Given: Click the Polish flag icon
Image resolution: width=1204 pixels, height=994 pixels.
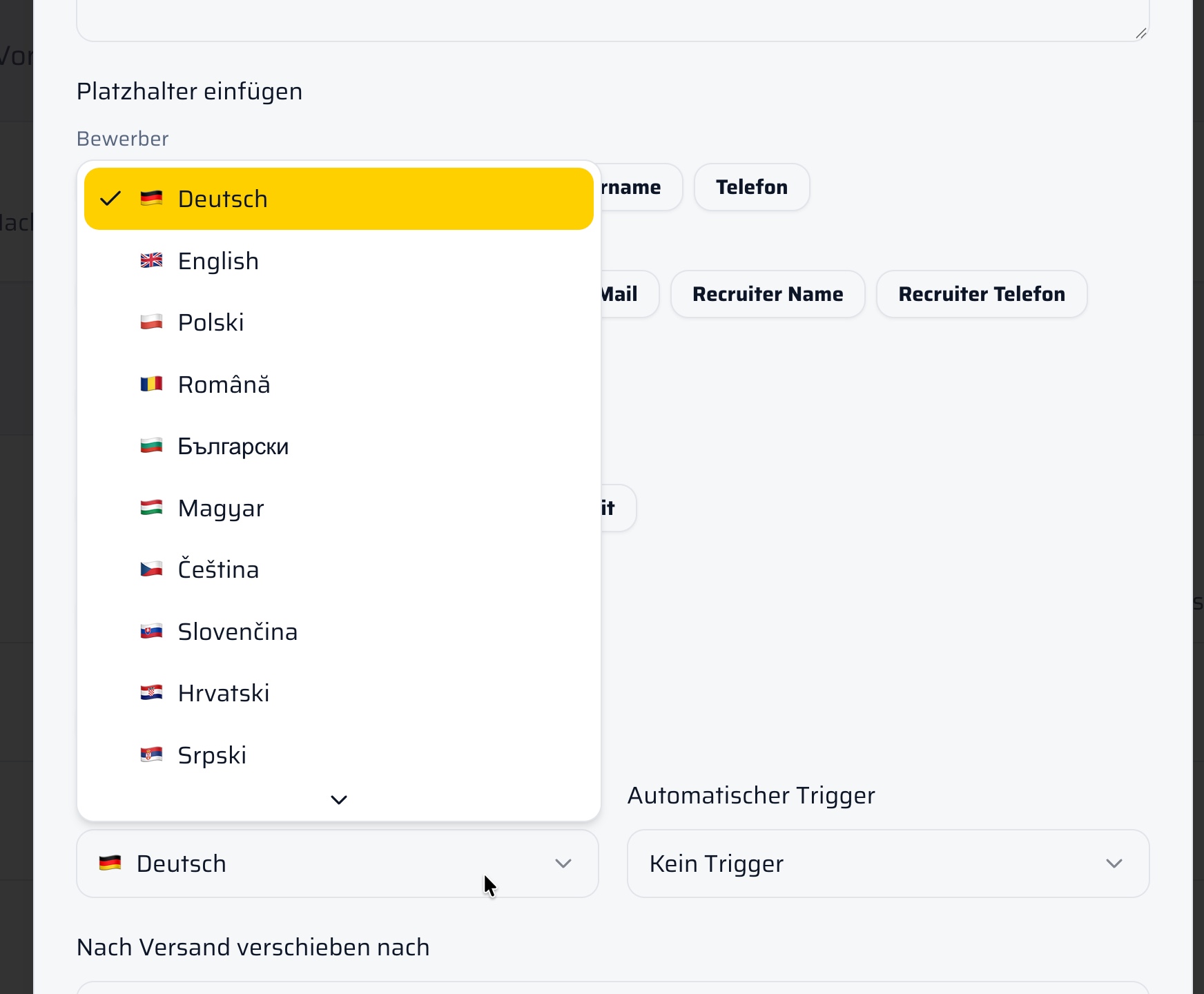Looking at the screenshot, I should (x=151, y=322).
